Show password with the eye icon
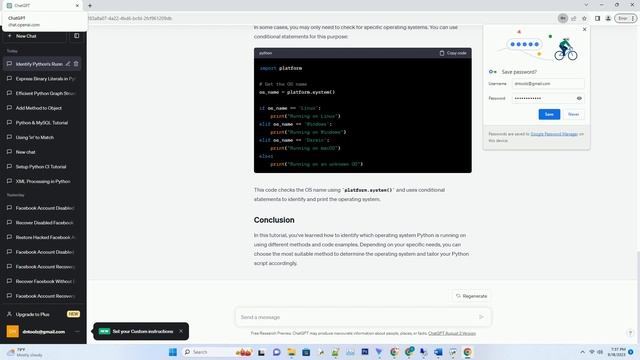The image size is (640, 360). tap(579, 98)
